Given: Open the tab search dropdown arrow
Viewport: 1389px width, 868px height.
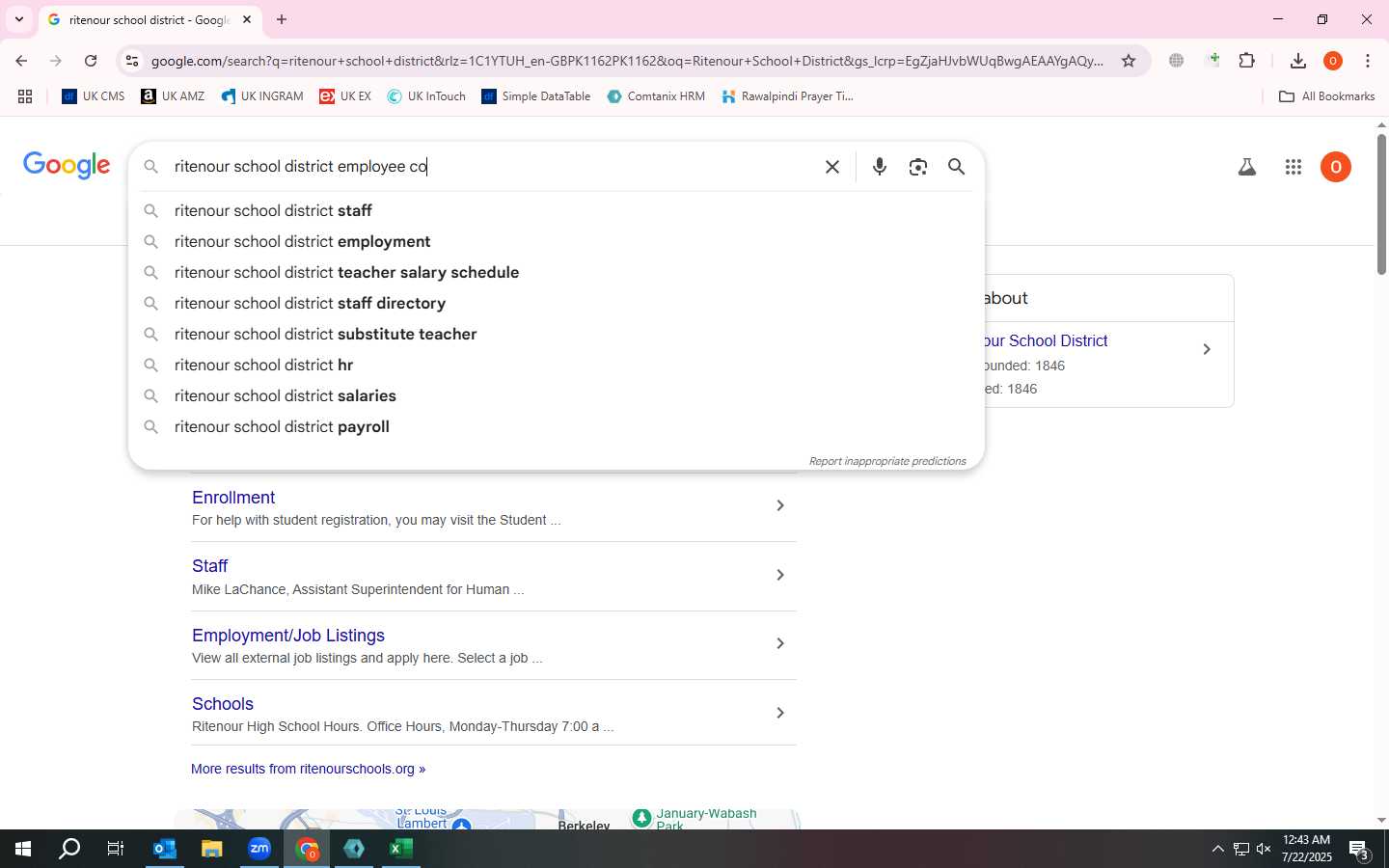Looking at the screenshot, I should (x=18, y=19).
